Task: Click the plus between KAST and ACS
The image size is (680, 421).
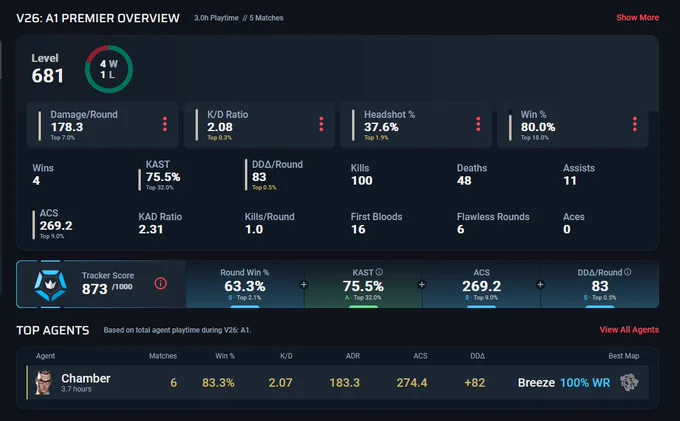Action: 422,284
